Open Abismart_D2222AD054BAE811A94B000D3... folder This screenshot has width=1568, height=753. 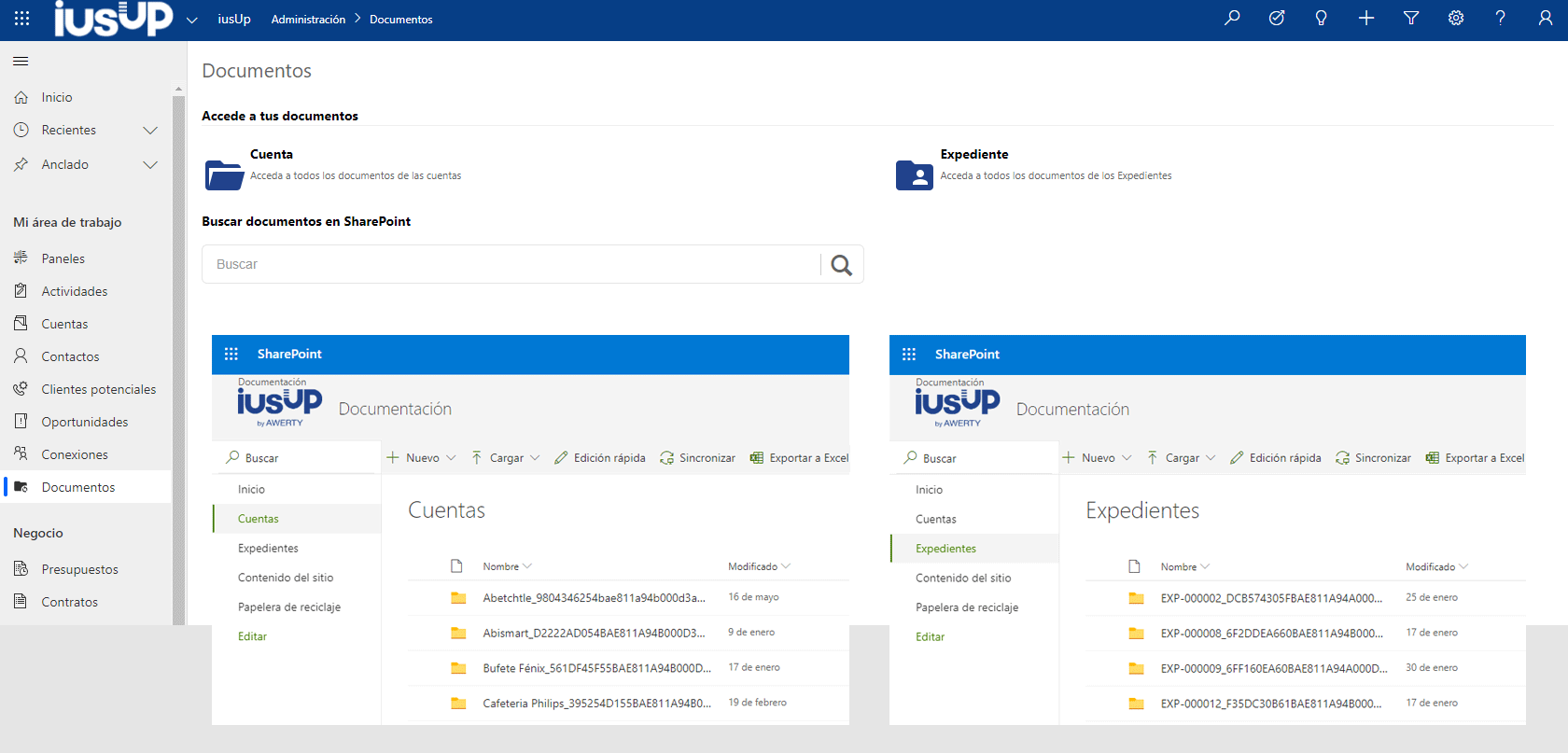(594, 633)
